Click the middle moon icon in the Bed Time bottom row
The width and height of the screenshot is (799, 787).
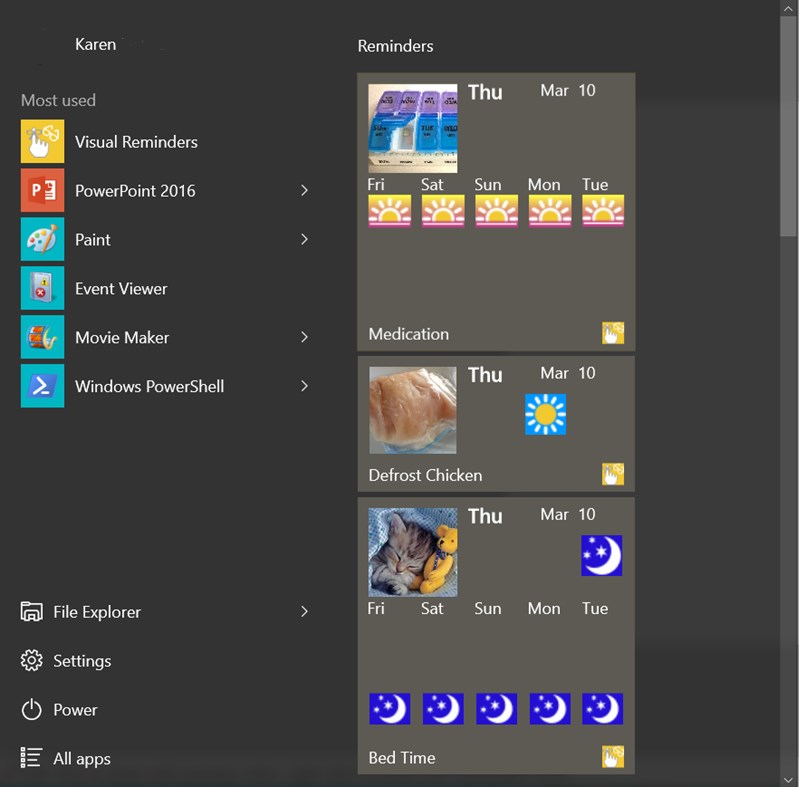(x=497, y=709)
